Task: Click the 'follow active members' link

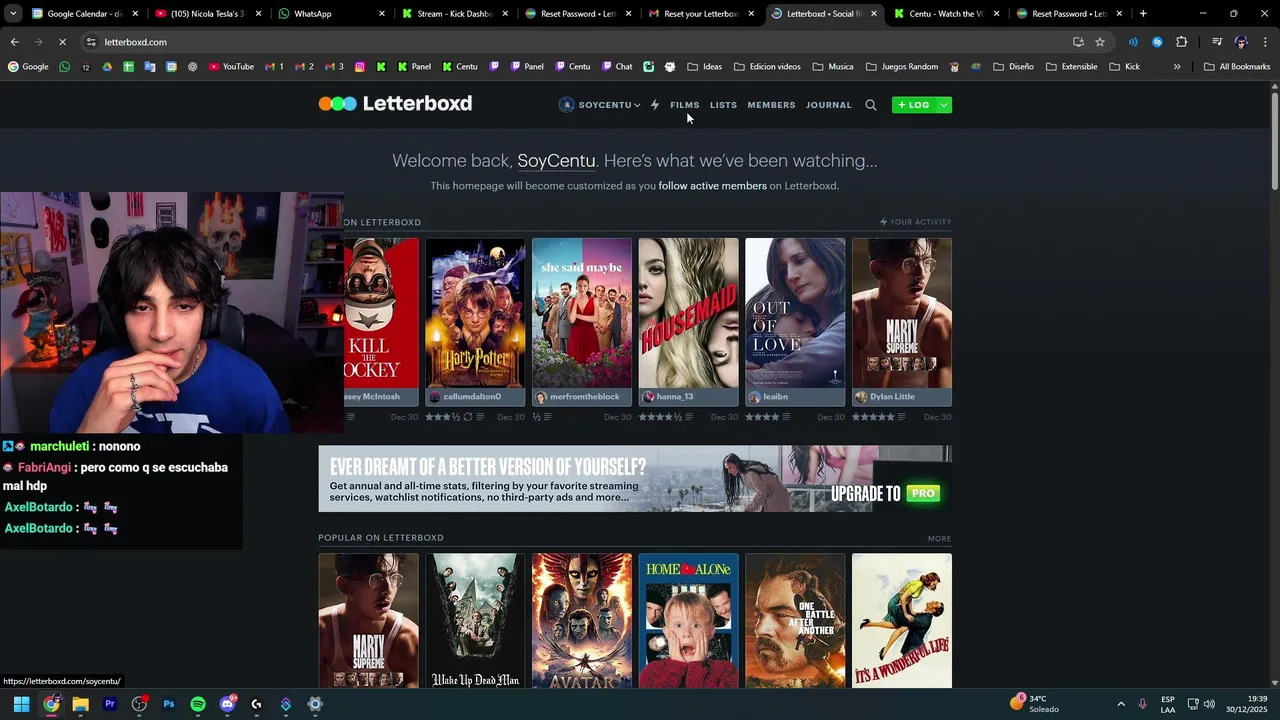Action: pyautogui.click(x=712, y=186)
